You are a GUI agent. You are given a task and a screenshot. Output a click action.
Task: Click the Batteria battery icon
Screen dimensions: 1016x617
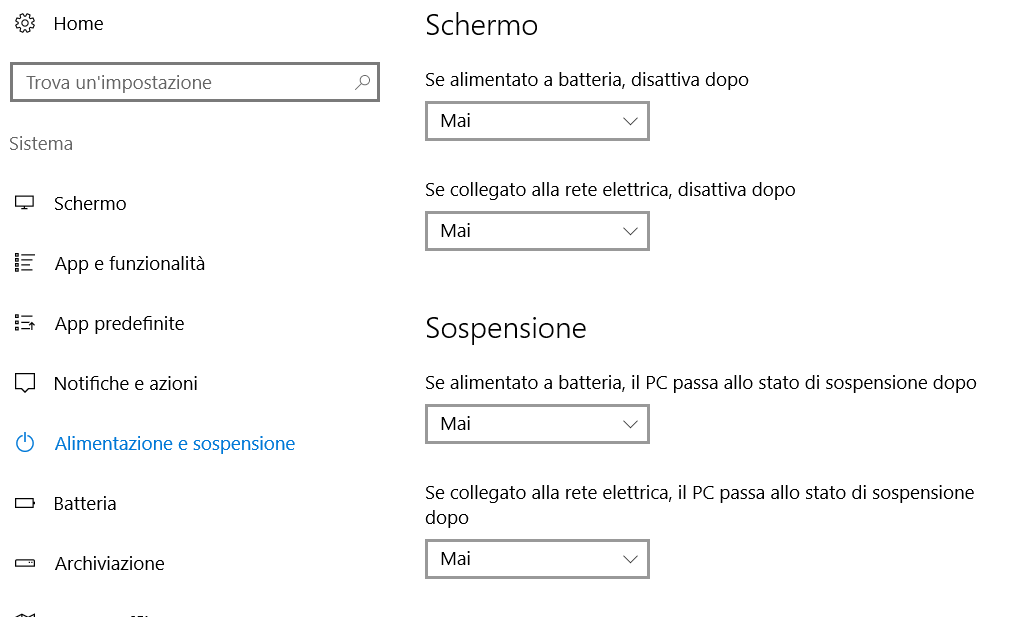(x=25, y=503)
